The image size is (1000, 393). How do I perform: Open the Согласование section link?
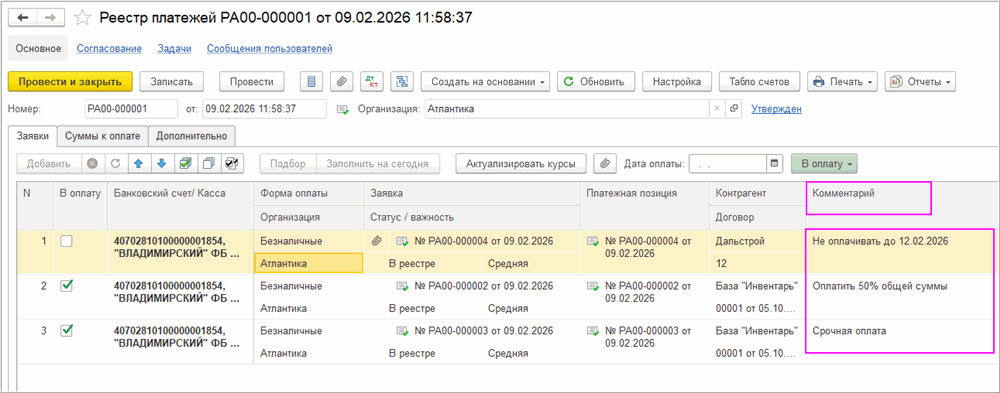coord(108,48)
